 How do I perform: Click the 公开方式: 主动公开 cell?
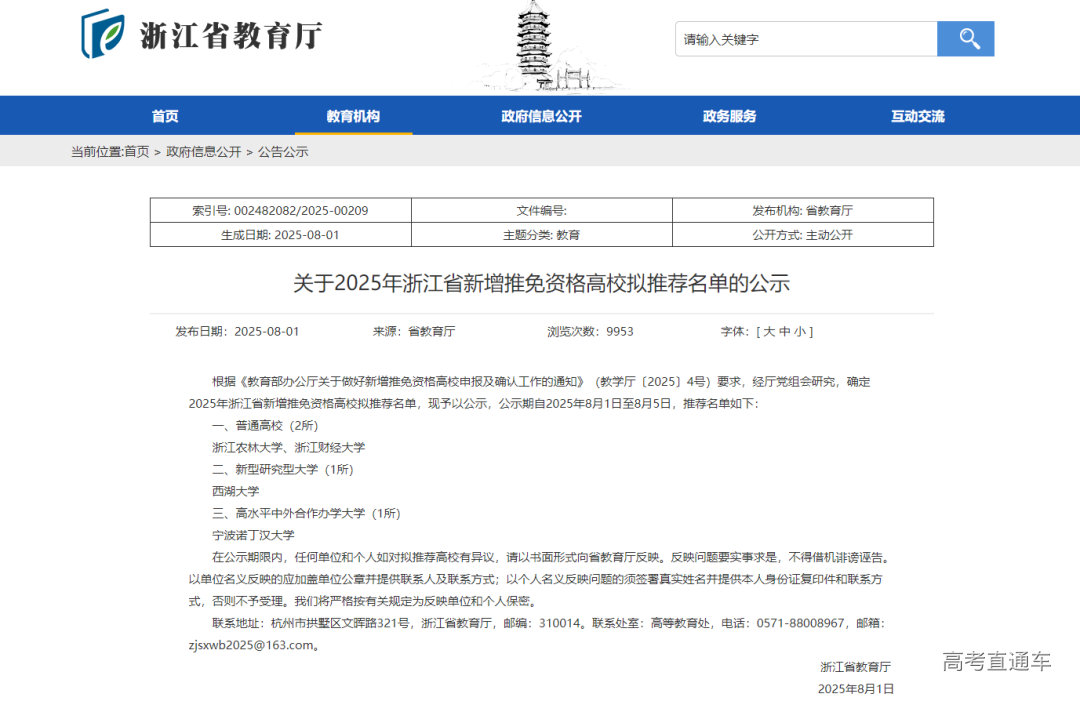802,234
